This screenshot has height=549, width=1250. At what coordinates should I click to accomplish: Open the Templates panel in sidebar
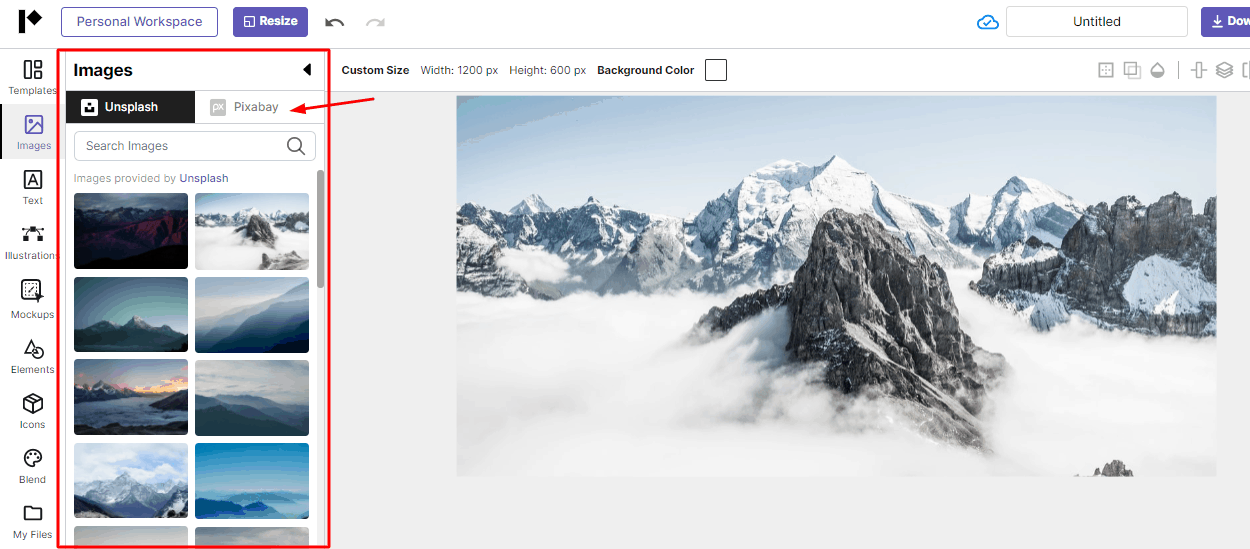point(32,77)
